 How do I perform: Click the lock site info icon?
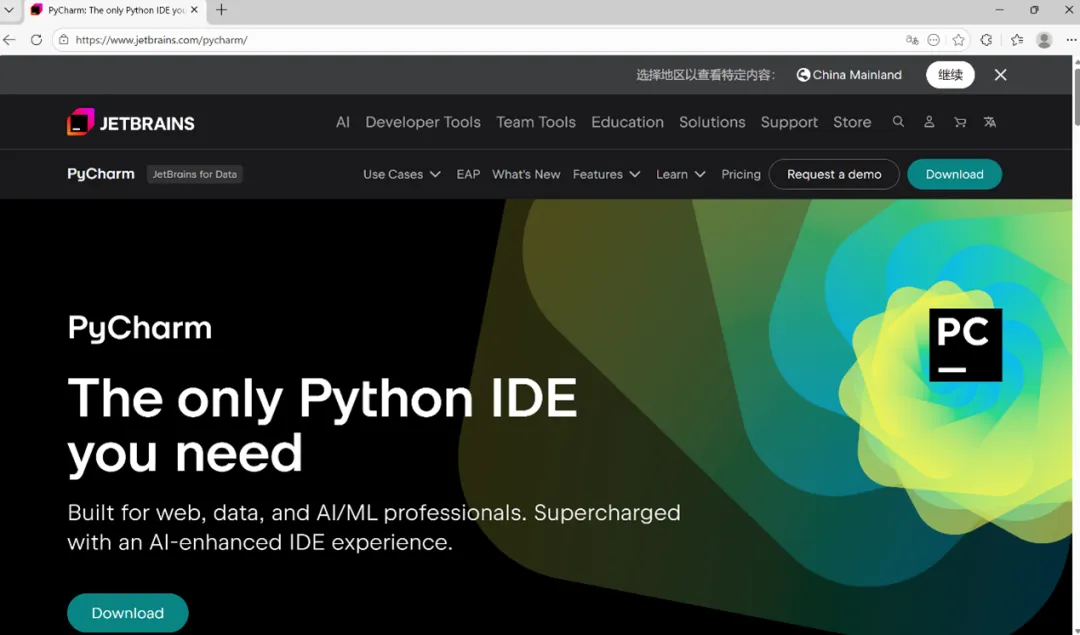click(x=63, y=40)
